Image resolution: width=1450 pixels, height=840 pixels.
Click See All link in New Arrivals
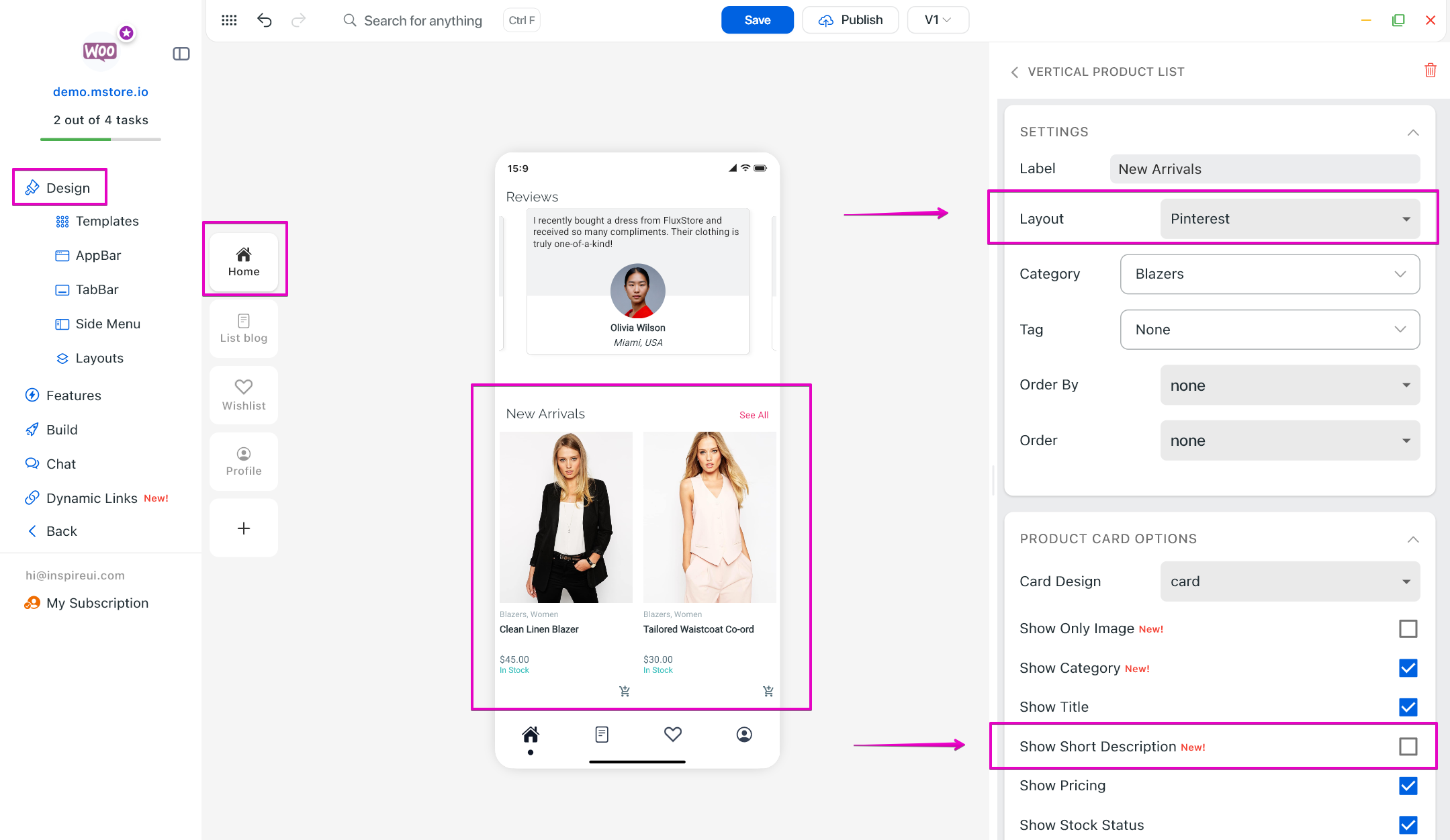[x=754, y=415]
